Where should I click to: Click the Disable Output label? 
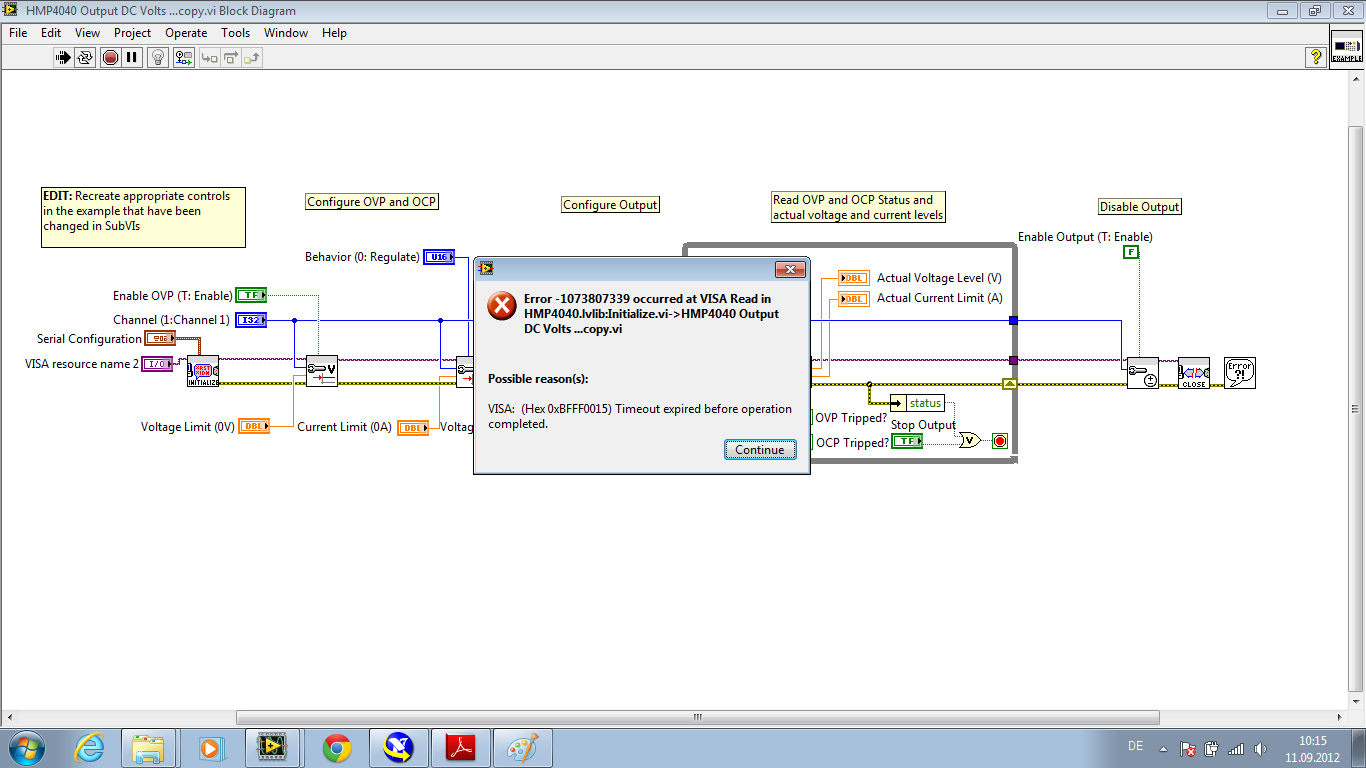tap(1140, 207)
